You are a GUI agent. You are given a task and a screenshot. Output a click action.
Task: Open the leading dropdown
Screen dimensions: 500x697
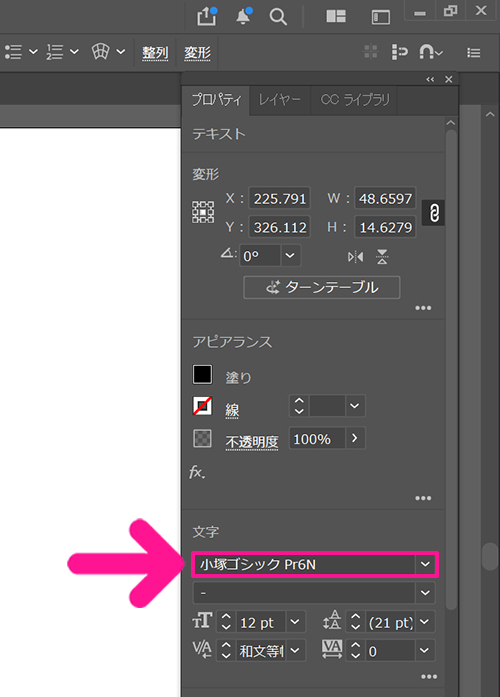click(424, 622)
